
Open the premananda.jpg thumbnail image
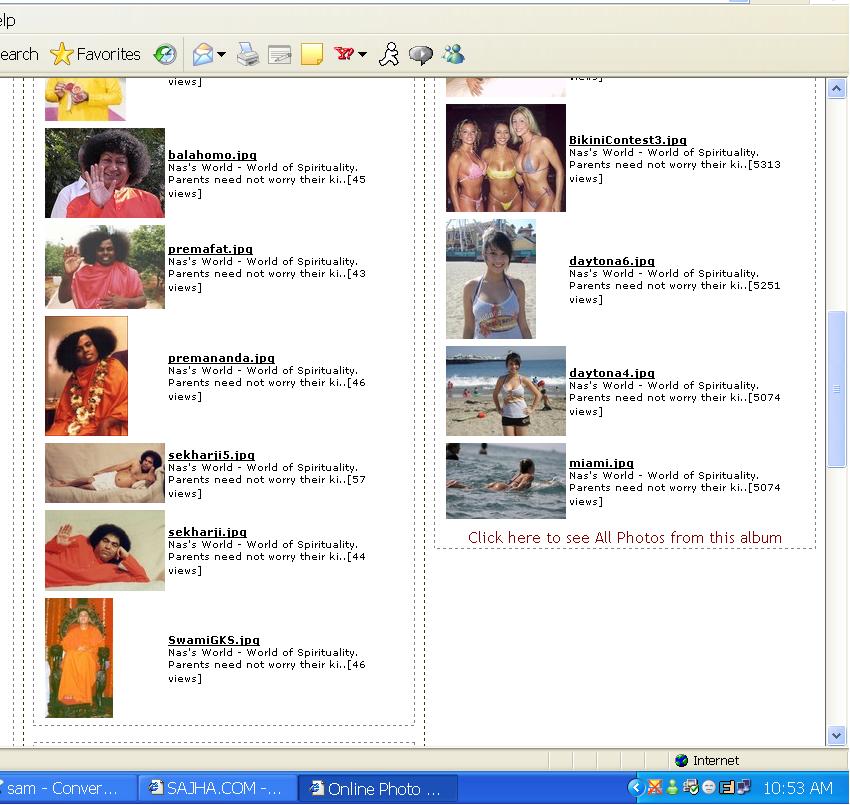coord(87,376)
